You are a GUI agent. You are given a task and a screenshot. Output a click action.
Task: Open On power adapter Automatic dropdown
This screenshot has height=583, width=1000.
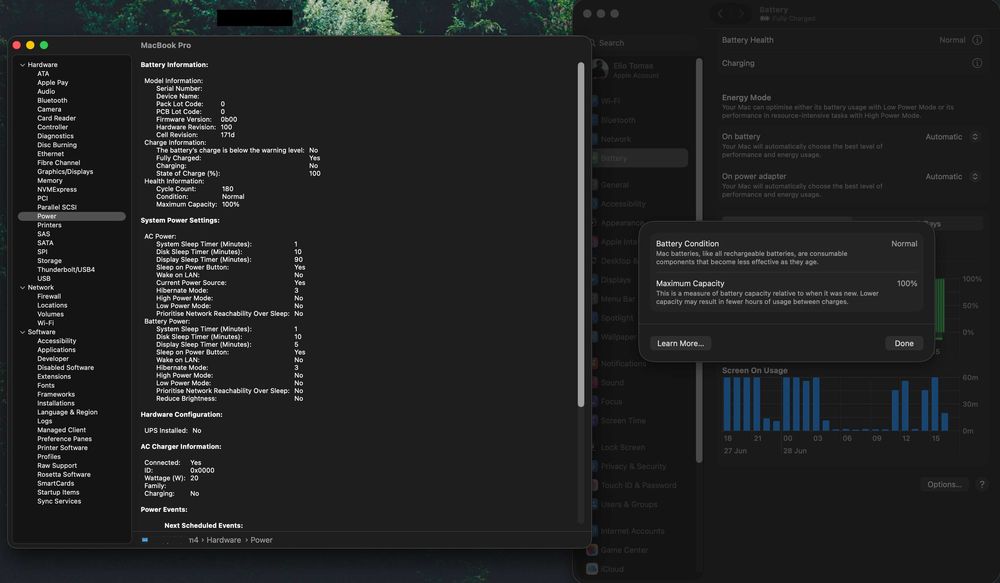tap(952, 177)
